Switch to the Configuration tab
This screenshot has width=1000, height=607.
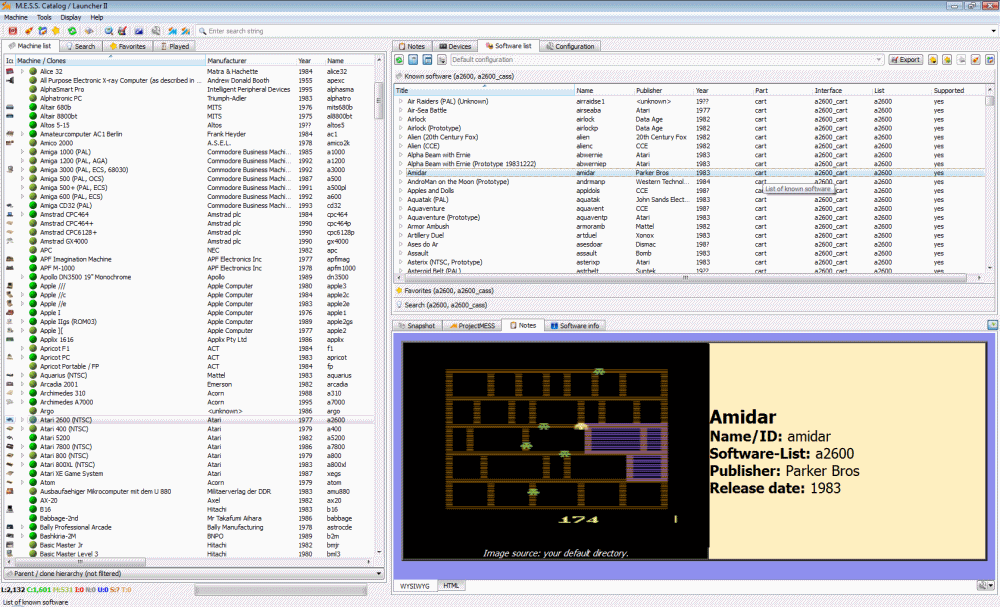tap(570, 46)
